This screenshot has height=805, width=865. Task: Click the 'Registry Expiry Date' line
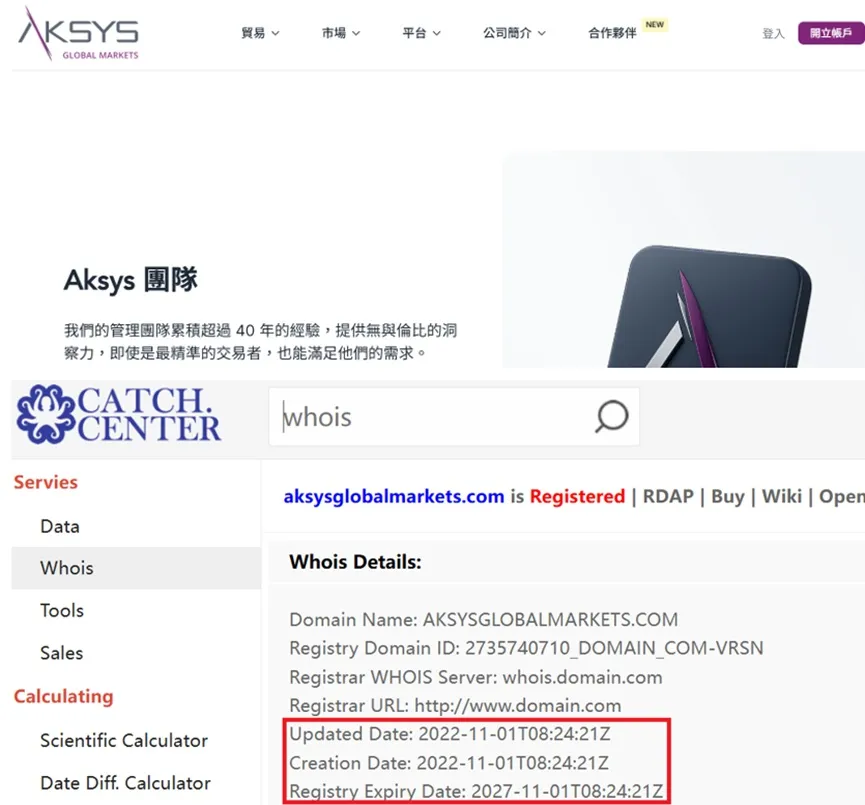click(476, 791)
